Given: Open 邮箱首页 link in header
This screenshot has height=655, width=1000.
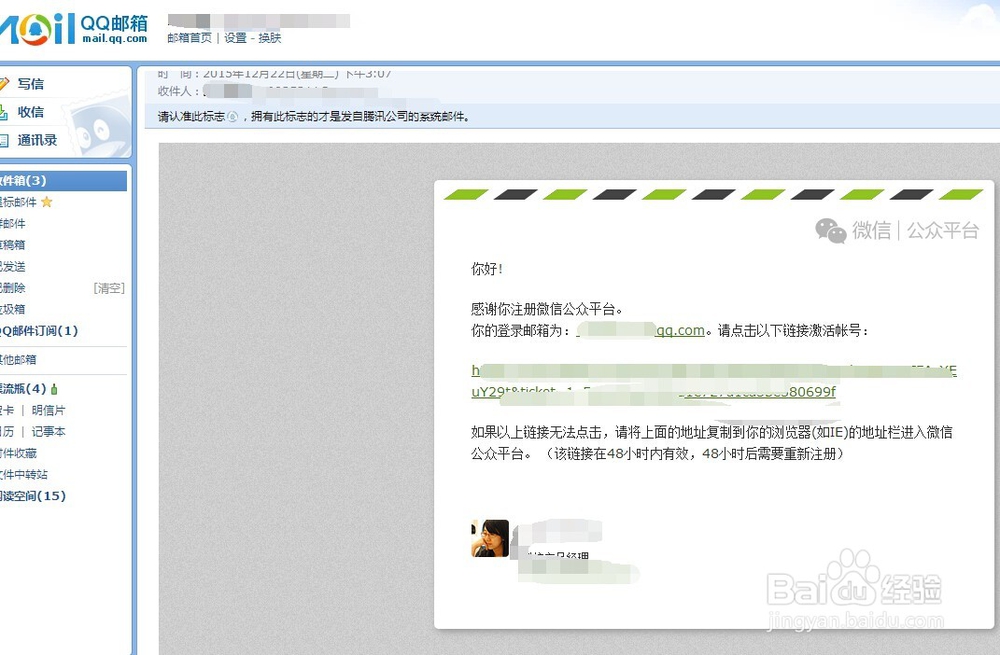Looking at the screenshot, I should click(x=189, y=38).
